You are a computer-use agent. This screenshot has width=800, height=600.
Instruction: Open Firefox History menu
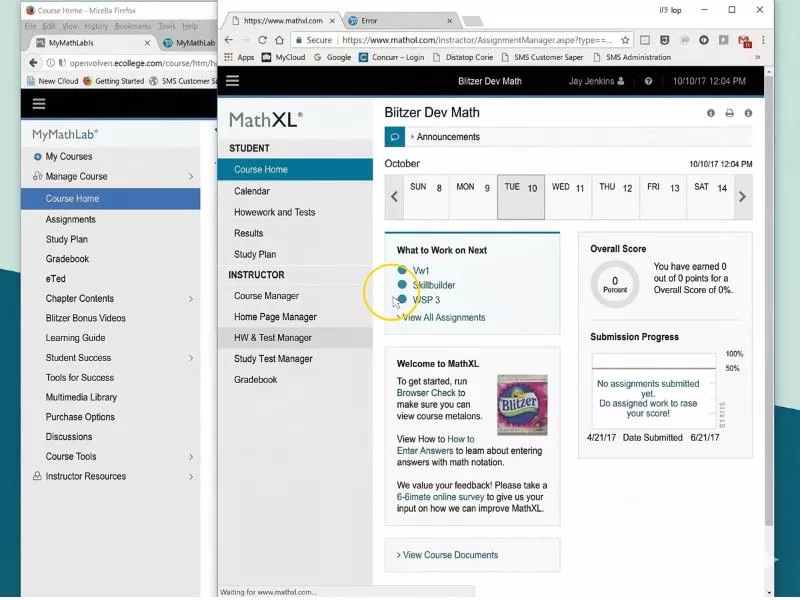[x=95, y=26]
